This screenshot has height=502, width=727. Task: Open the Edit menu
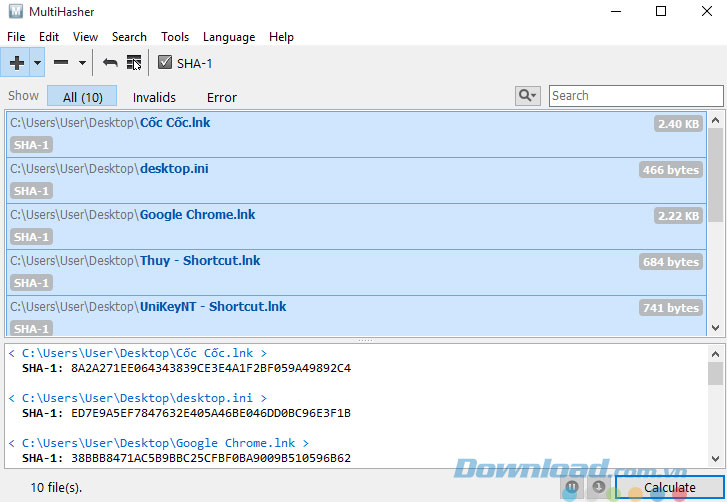49,37
